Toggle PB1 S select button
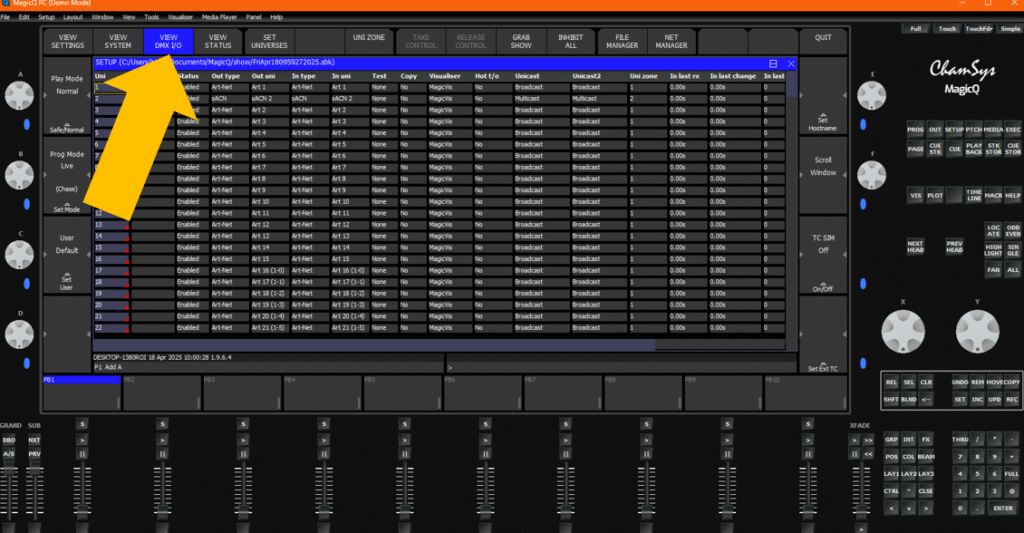This screenshot has height=533, width=1024. coord(81,424)
